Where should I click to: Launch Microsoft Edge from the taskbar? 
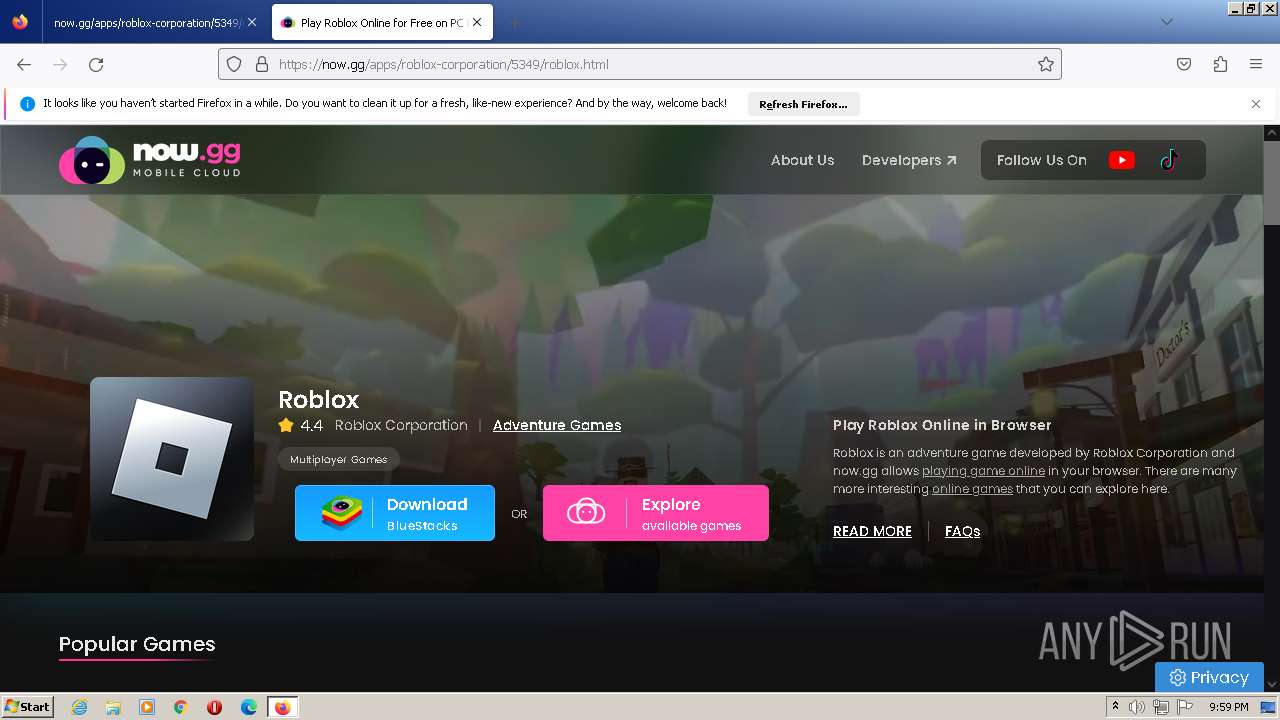(x=249, y=707)
